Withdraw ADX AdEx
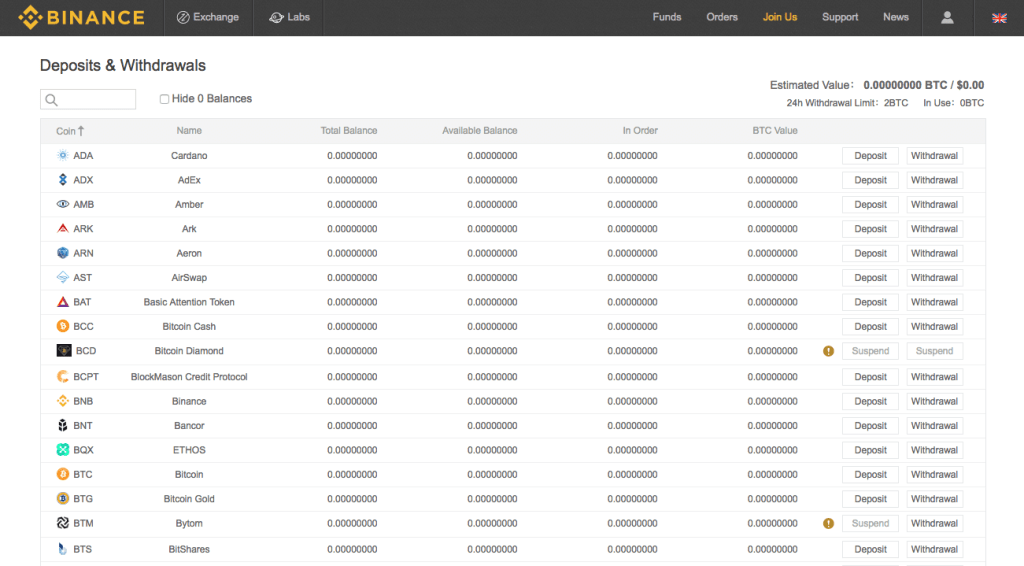 tap(935, 180)
